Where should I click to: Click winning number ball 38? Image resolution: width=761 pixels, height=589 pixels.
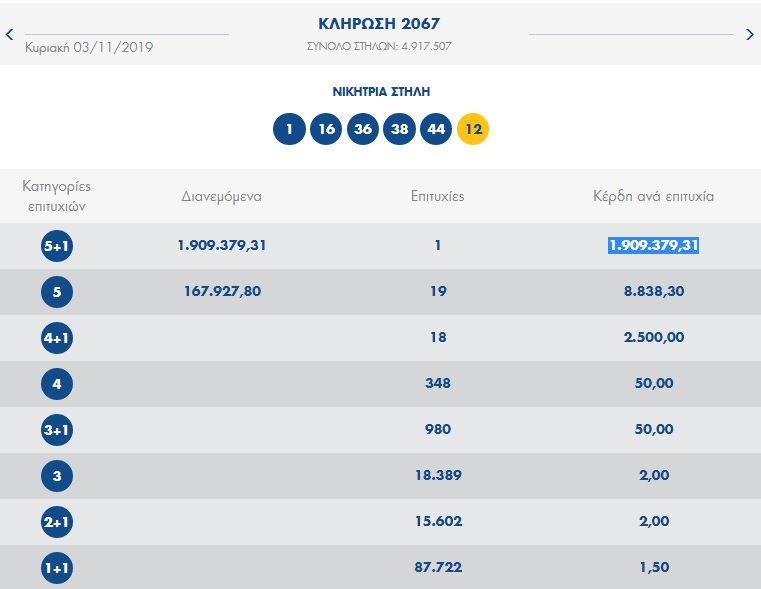(x=399, y=130)
